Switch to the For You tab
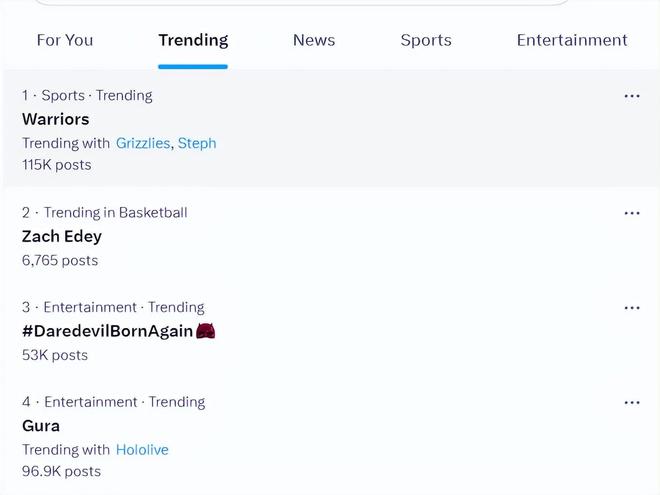Viewport: 660px width, 495px height. (x=65, y=40)
